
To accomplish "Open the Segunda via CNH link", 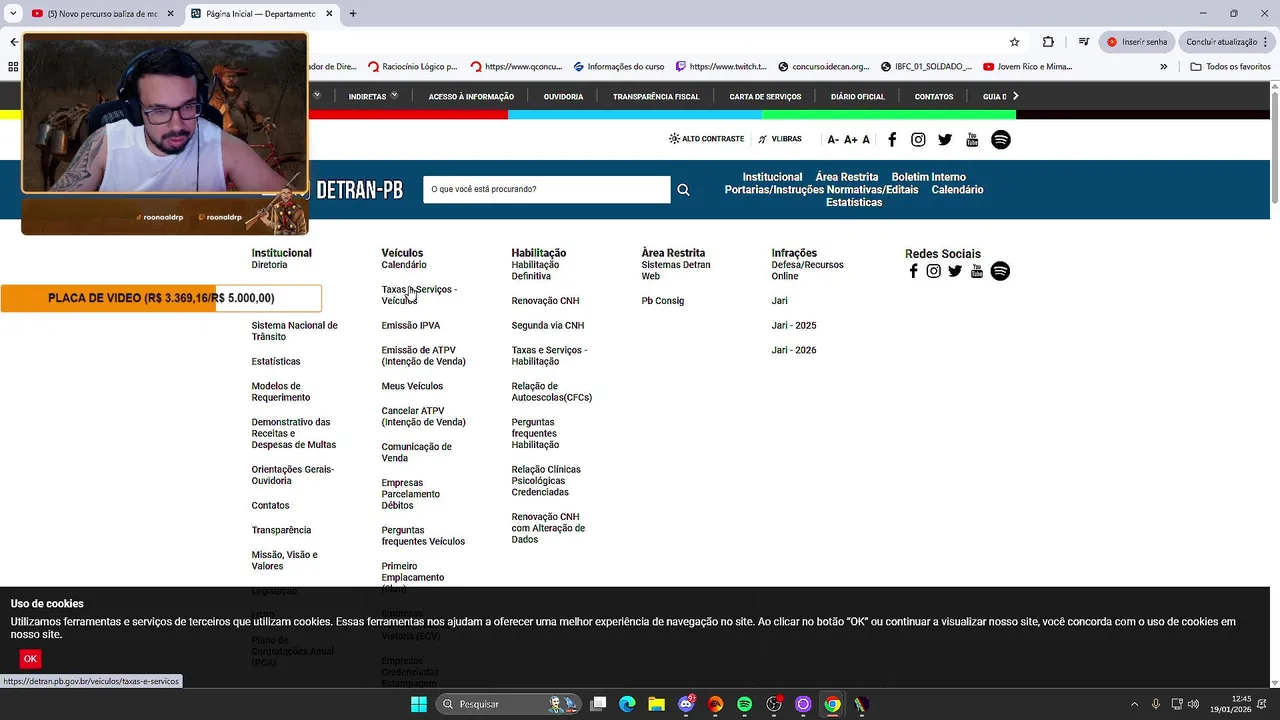I will click(548, 326).
